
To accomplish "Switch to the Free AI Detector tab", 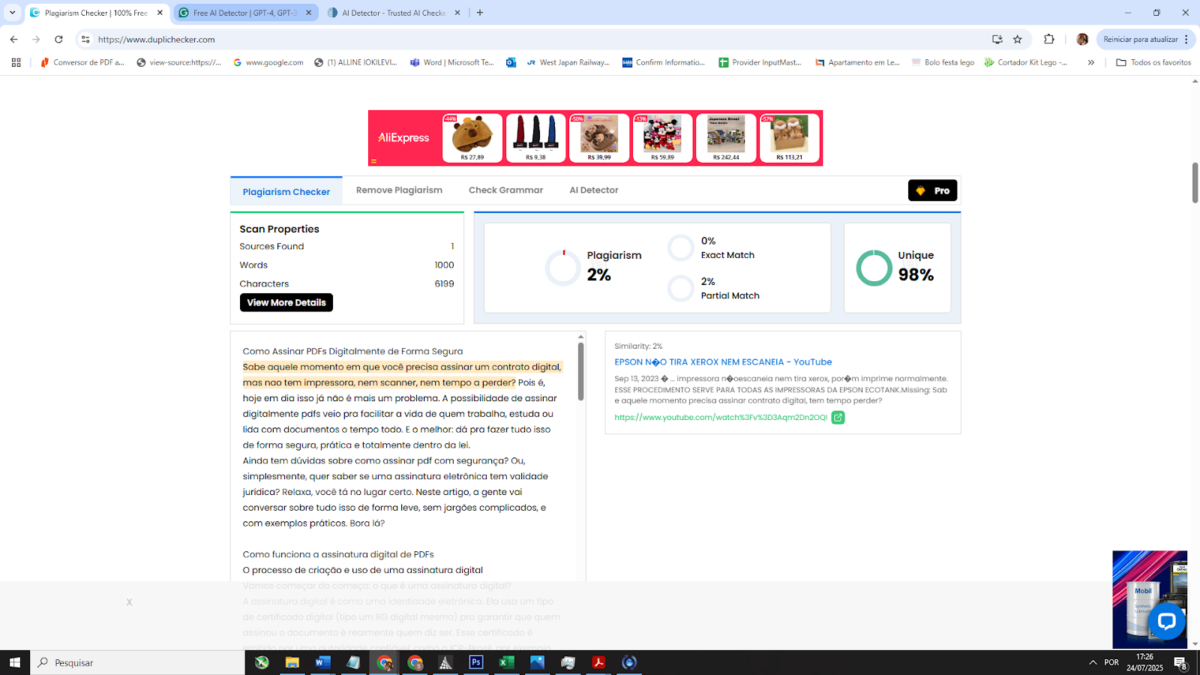I will [243, 13].
